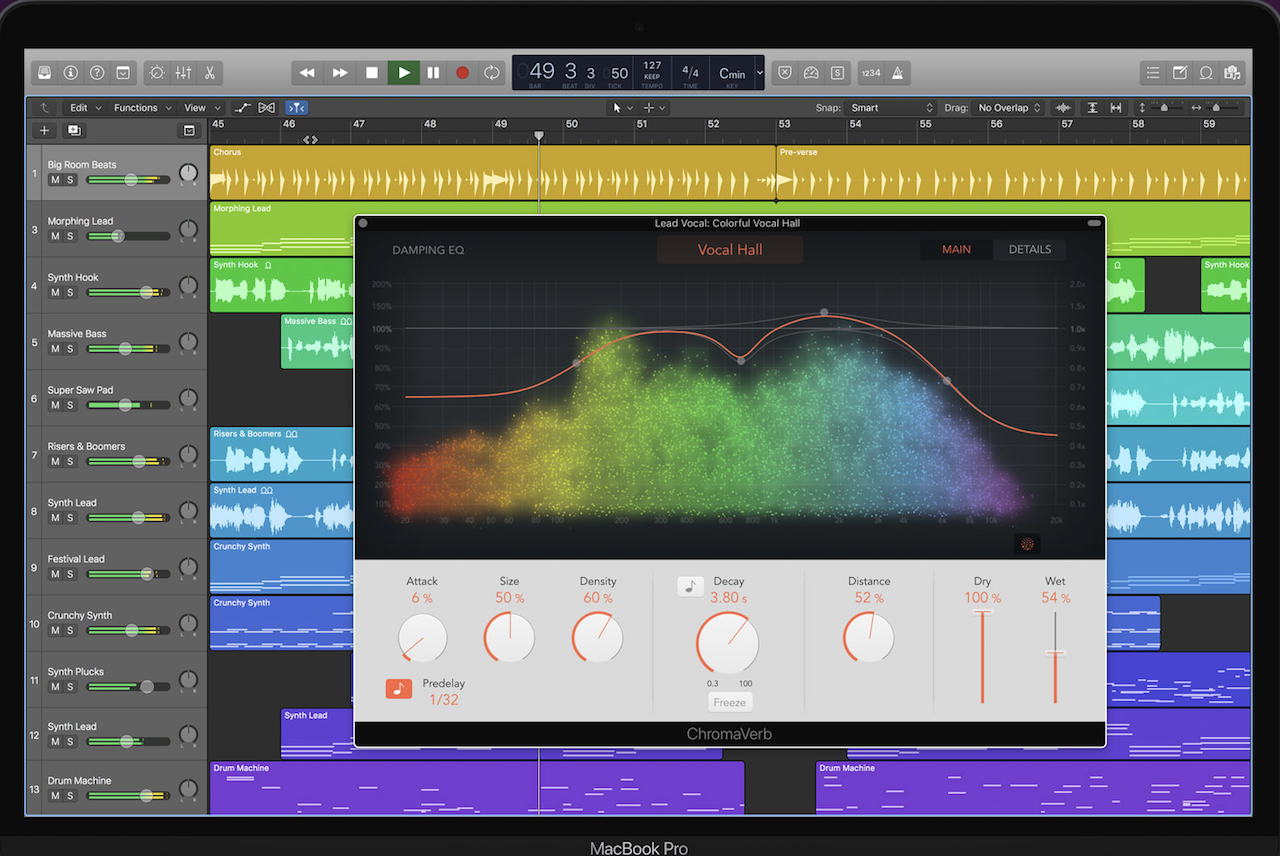The height and width of the screenshot is (856, 1280).
Task: Open the Library panel
Action: coord(44,72)
